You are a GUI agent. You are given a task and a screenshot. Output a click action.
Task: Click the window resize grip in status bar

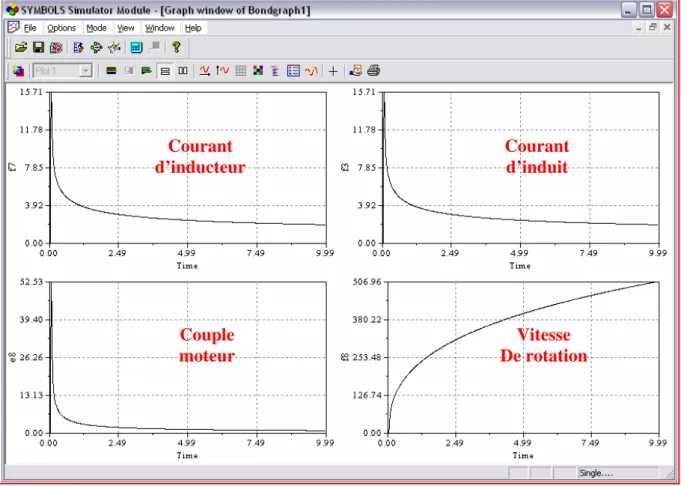(668, 473)
